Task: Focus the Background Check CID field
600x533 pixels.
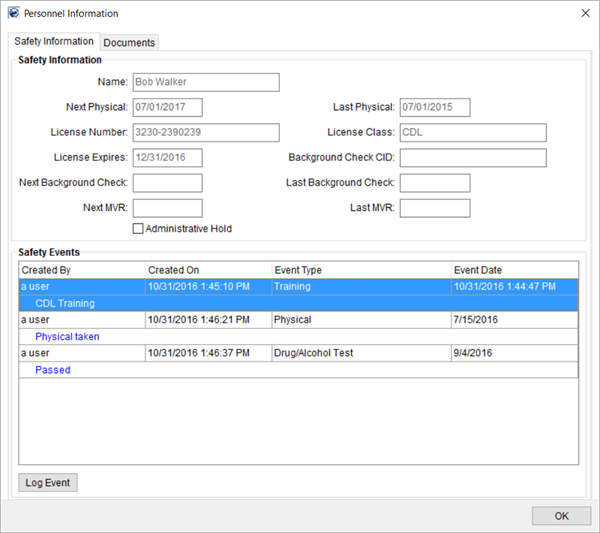Action: tap(472, 158)
